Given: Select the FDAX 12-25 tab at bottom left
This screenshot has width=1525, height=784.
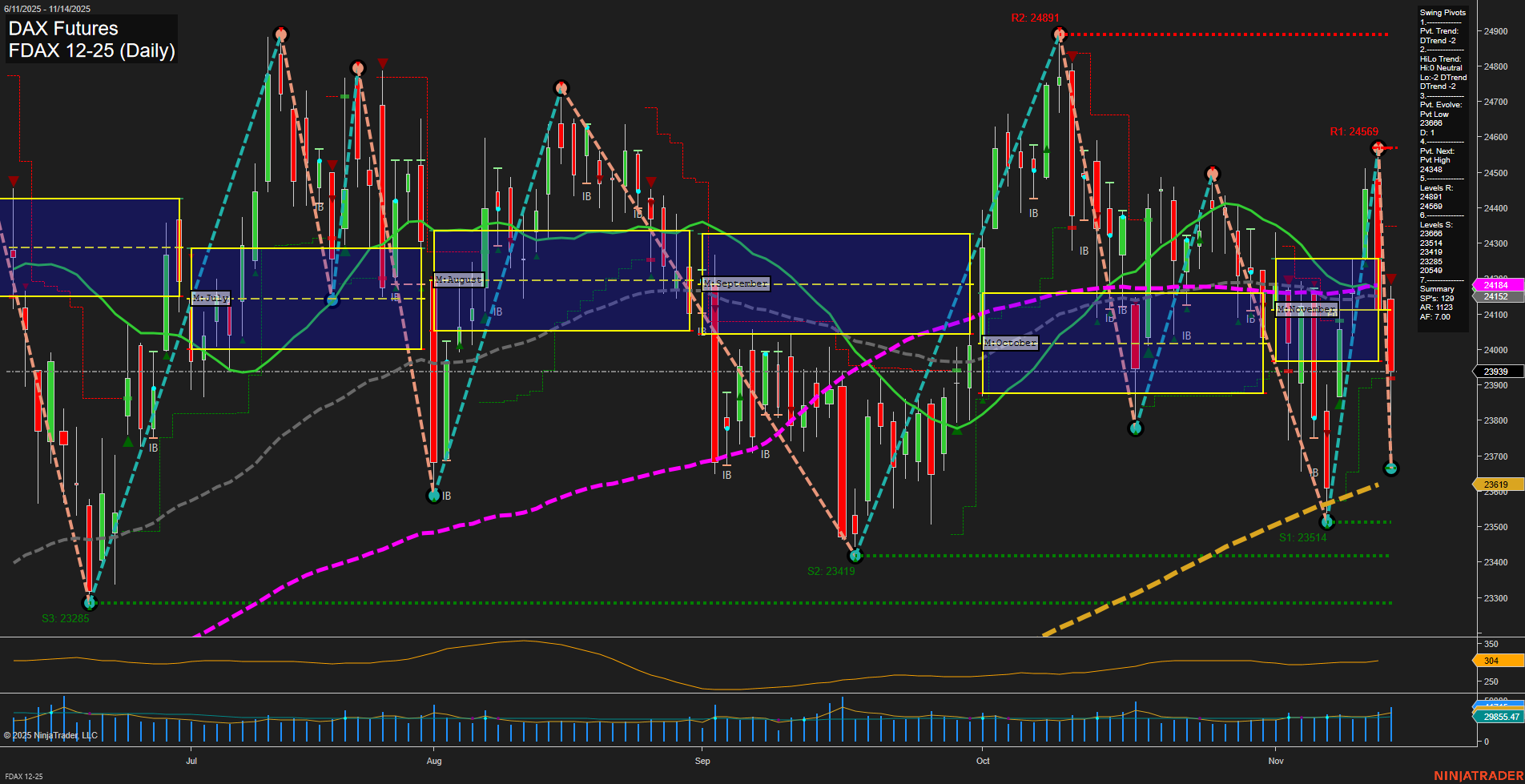Looking at the screenshot, I should pos(24,777).
